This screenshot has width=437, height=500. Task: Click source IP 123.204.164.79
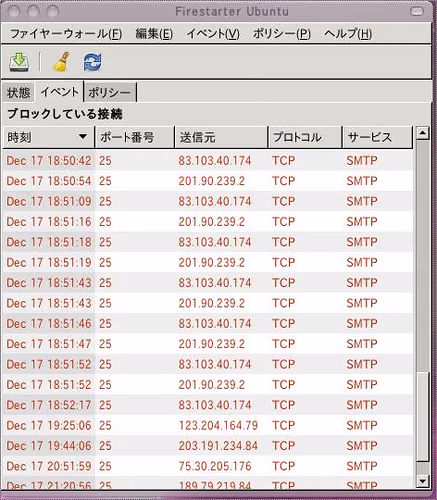218,425
